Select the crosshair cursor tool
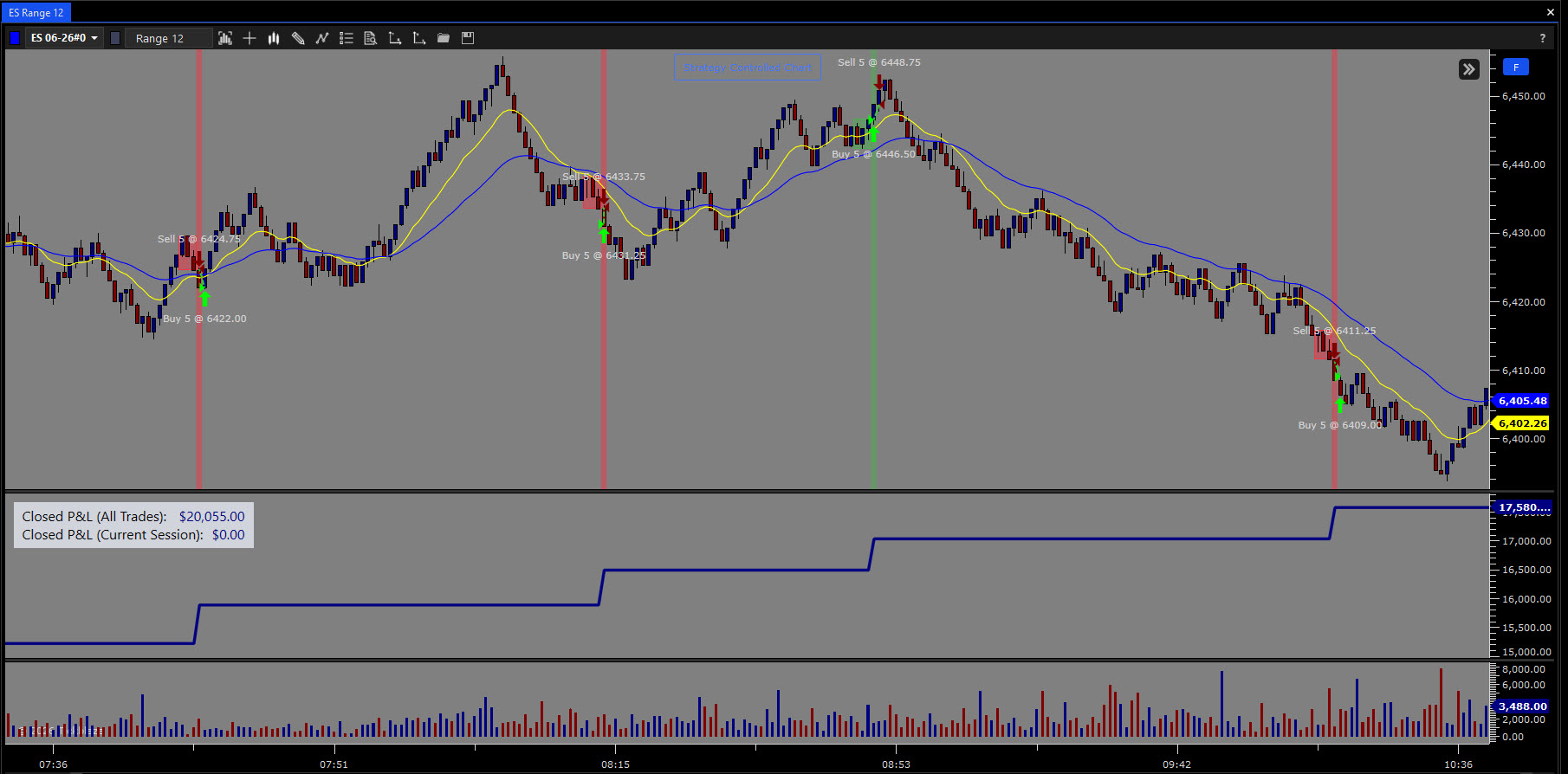Screen dimensions: 1568x774 [249, 38]
